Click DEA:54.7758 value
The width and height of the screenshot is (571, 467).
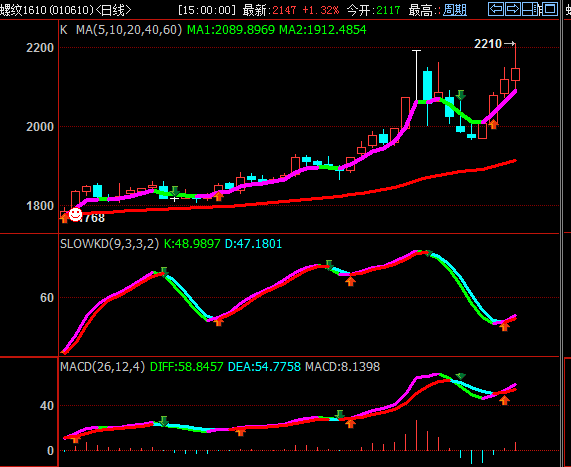264,366
